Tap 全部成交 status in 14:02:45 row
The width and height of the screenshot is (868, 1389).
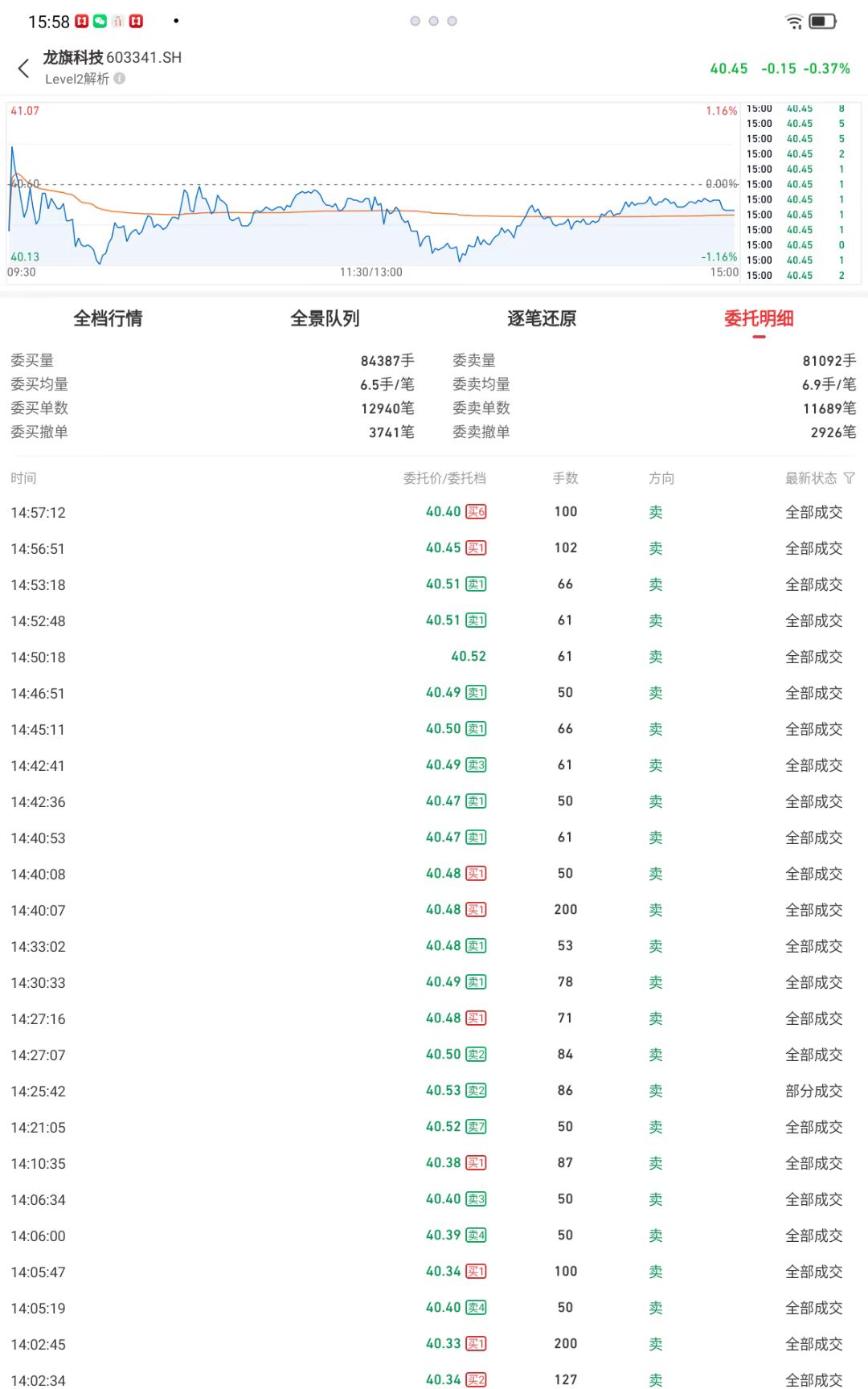pyautogui.click(x=814, y=1344)
